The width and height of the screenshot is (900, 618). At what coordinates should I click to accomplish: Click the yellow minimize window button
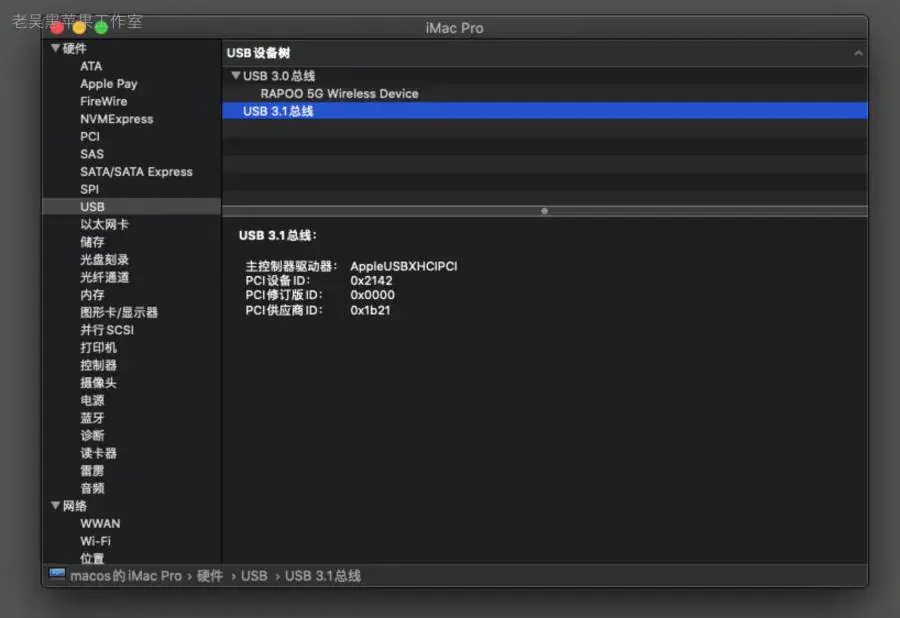(79, 27)
